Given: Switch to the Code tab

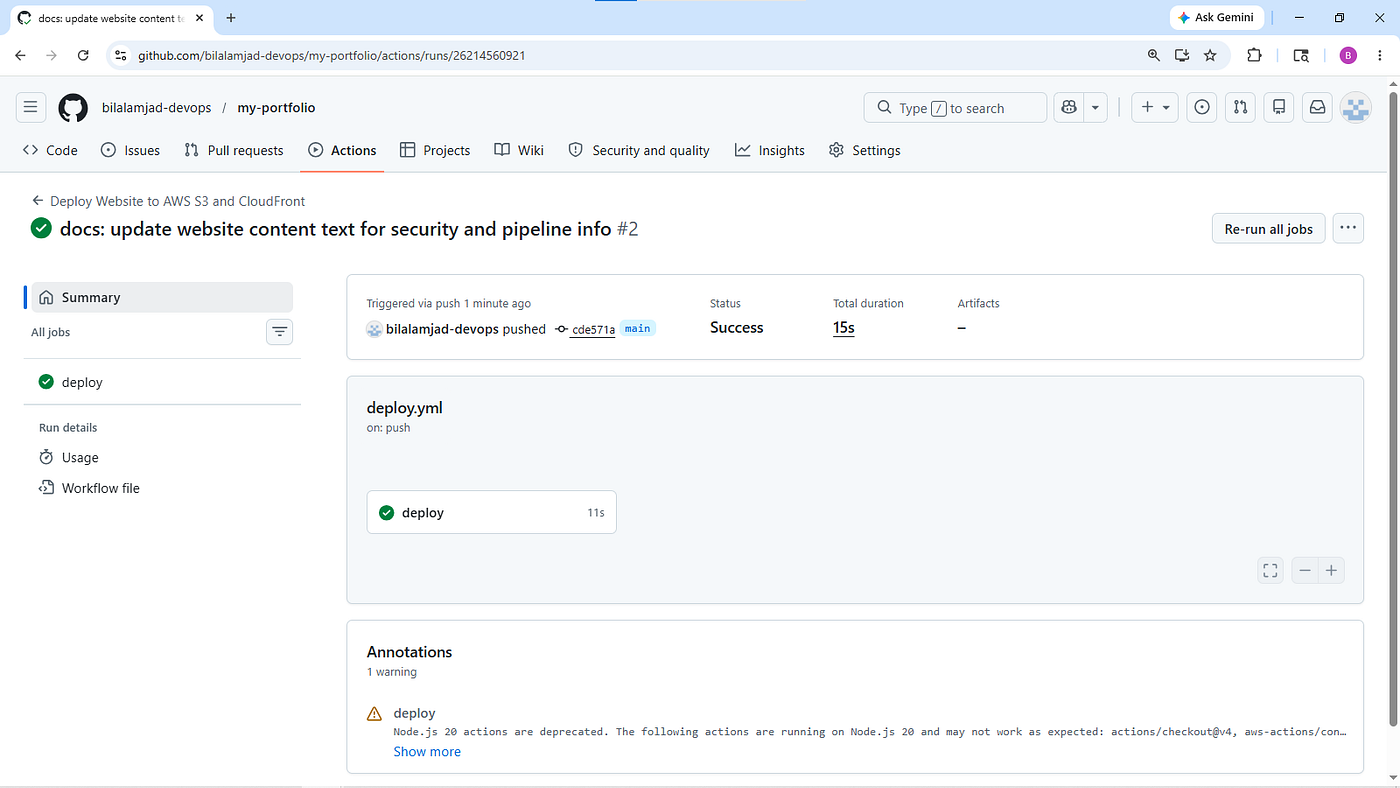Looking at the screenshot, I should [x=50, y=150].
